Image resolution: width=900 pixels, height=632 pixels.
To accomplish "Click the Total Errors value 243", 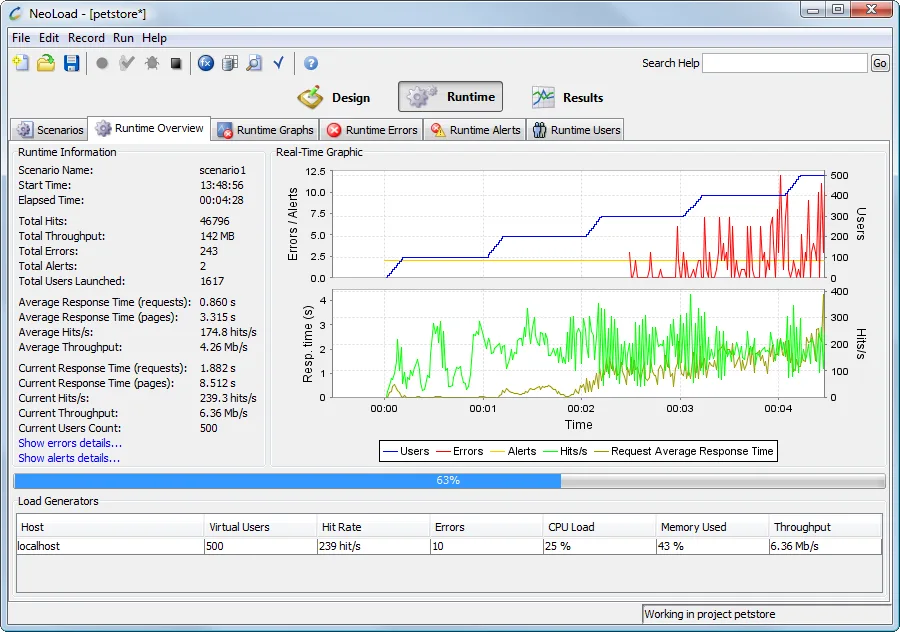I will (x=209, y=251).
